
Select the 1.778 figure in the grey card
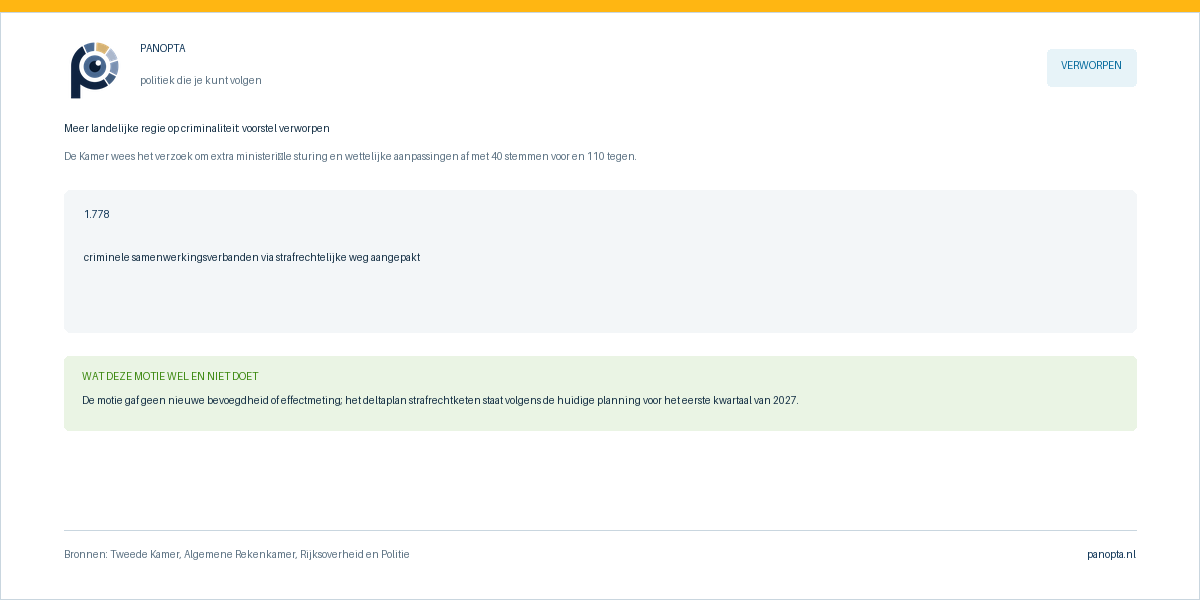tap(97, 214)
